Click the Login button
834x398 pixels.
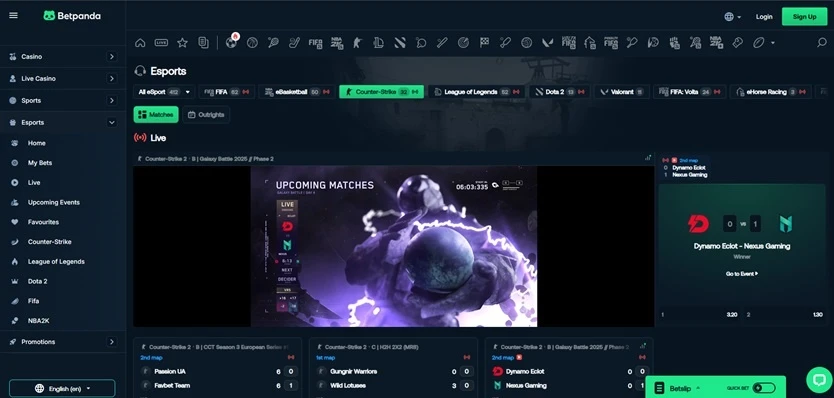coord(764,16)
